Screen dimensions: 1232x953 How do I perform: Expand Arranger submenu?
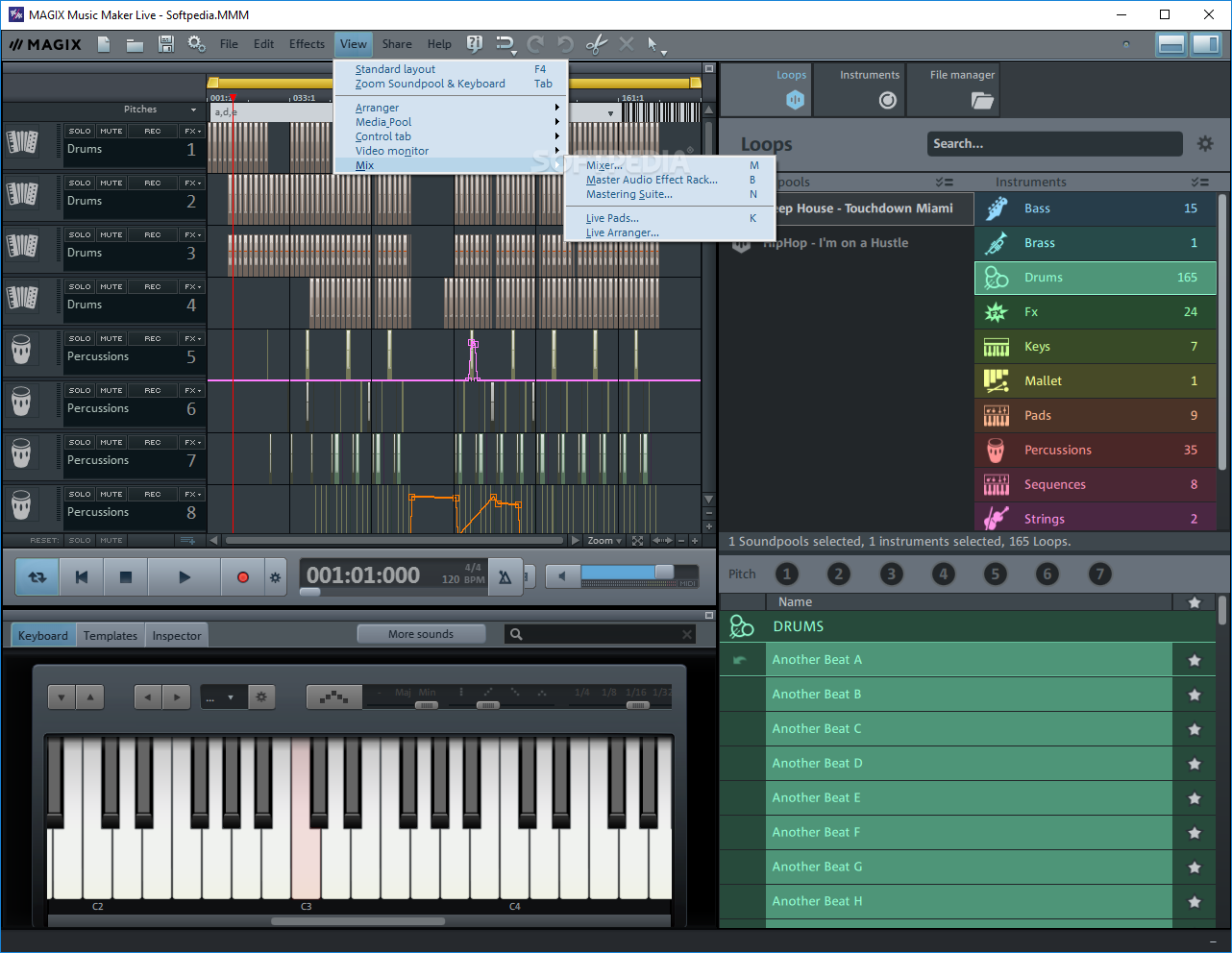(451, 108)
